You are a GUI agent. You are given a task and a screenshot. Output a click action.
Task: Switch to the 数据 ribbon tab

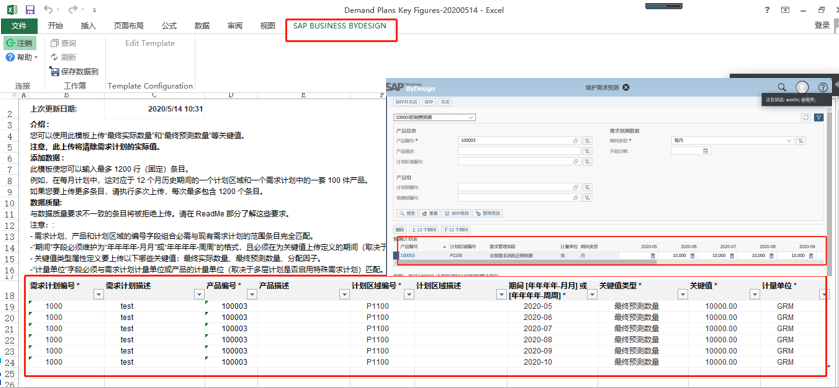coord(202,26)
